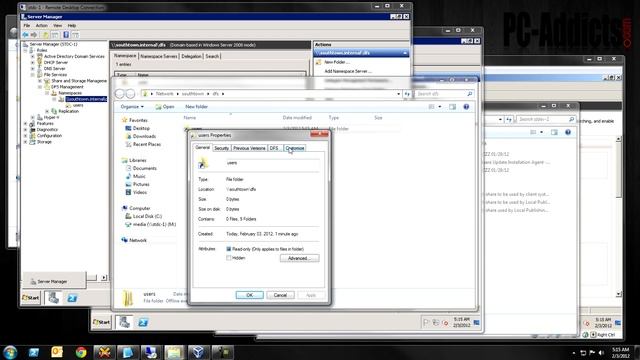640x360 pixels.
Task: Click the Up one level folder icon in Server Manager toolbar
Action: coord(45,35)
